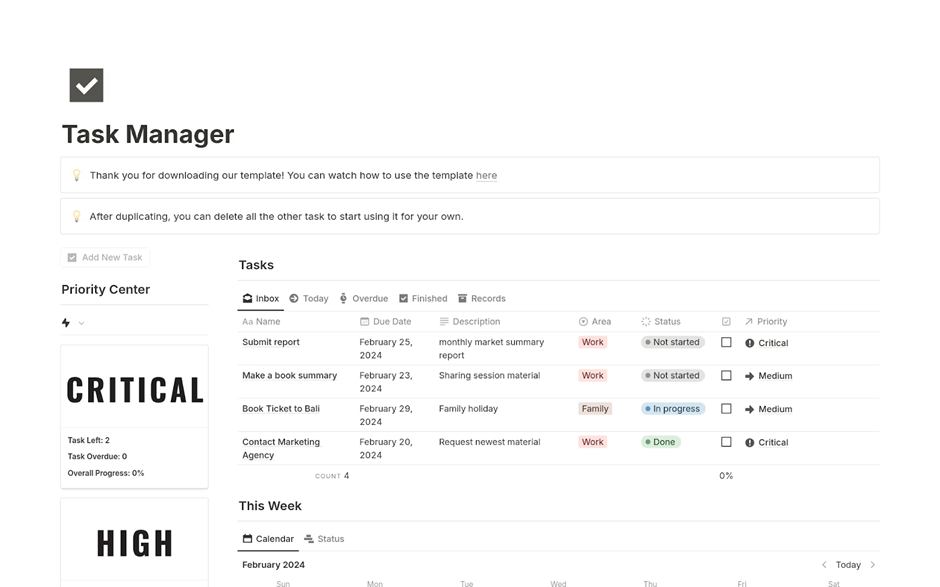Check the Book Ticket to Bali checkbox
This screenshot has width=940, height=587.
(x=726, y=409)
